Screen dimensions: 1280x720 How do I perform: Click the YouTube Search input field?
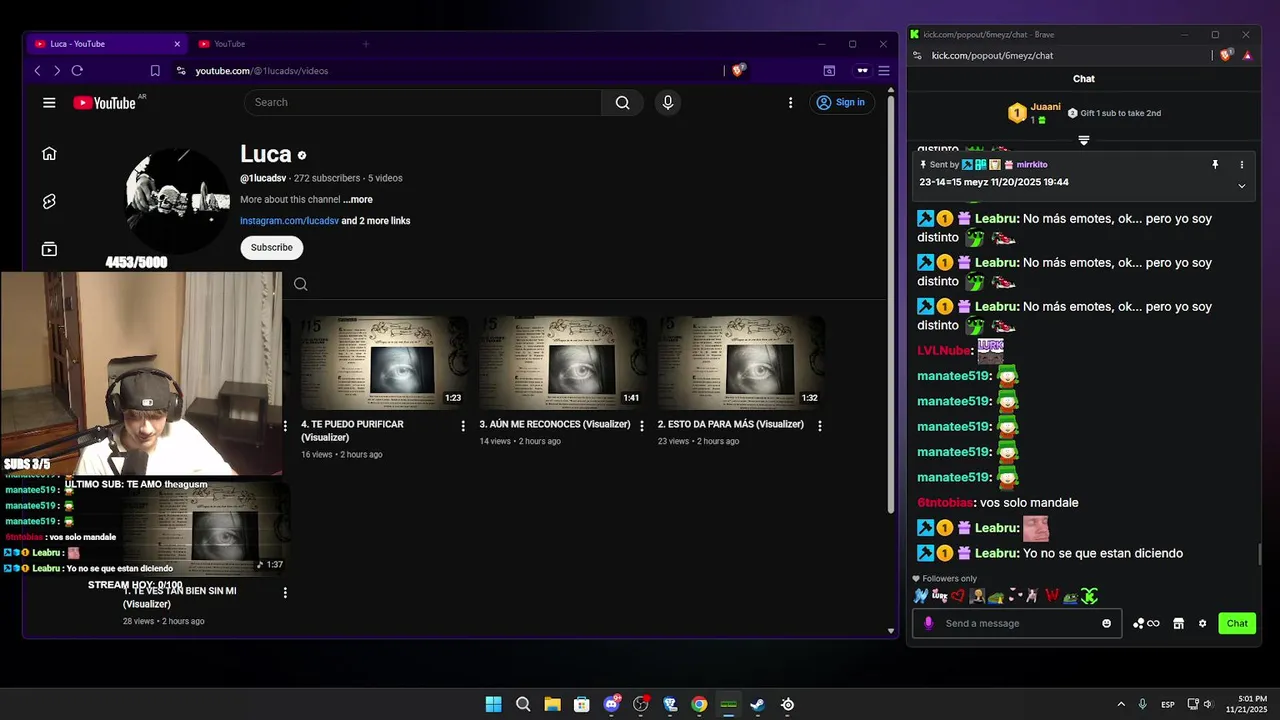tap(423, 102)
